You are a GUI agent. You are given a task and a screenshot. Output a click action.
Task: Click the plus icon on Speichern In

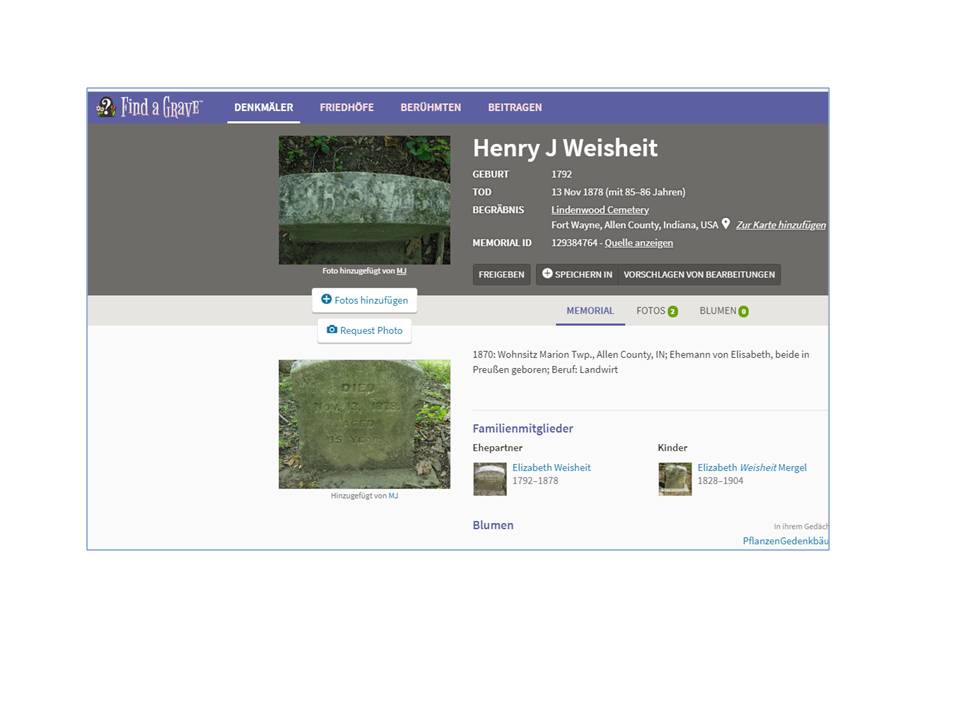point(547,274)
